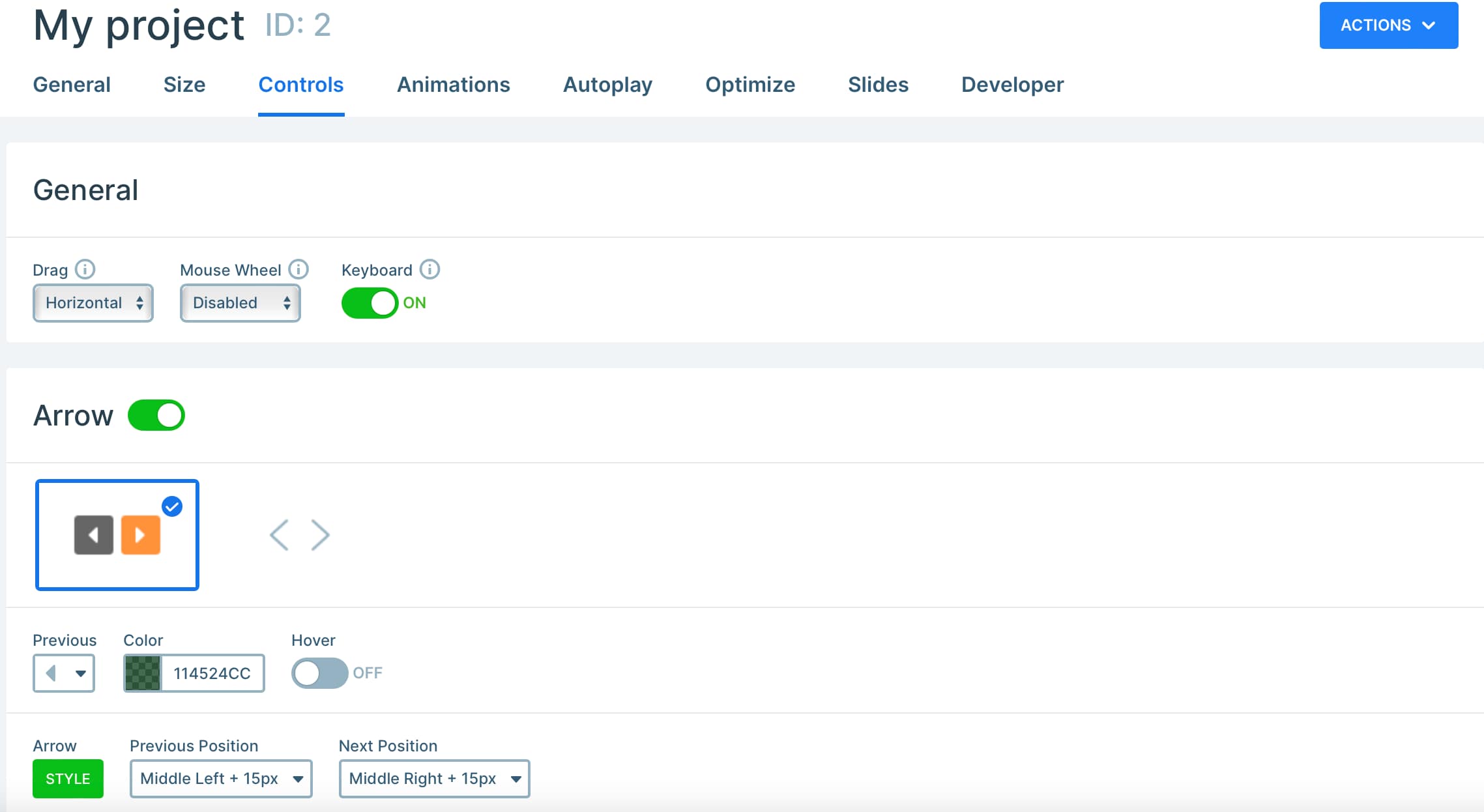Open the Drag info tooltip
The height and width of the screenshot is (812, 1484).
pos(85,269)
